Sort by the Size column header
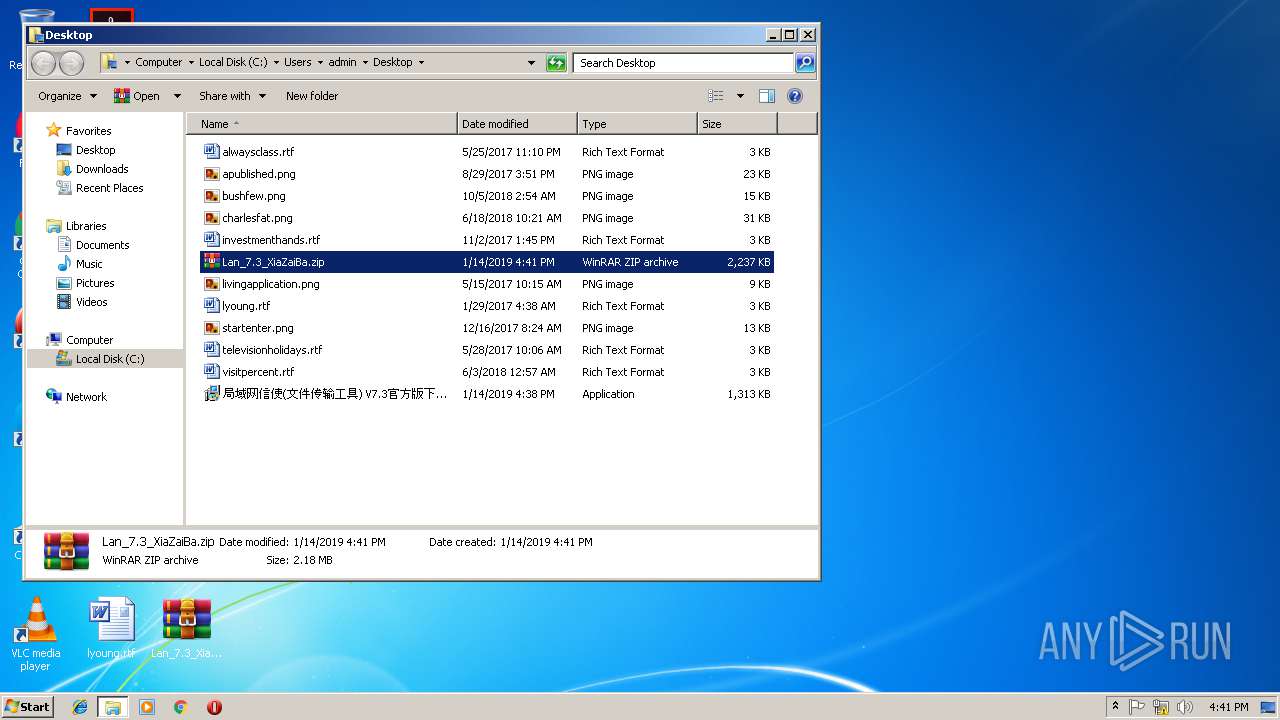Image resolution: width=1280 pixels, height=720 pixels. coord(737,124)
